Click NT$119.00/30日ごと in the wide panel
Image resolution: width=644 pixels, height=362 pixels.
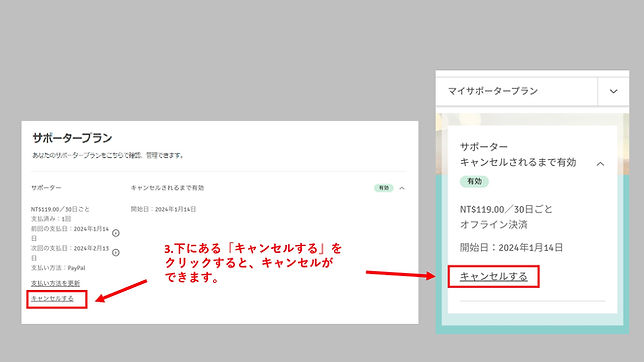click(60, 209)
